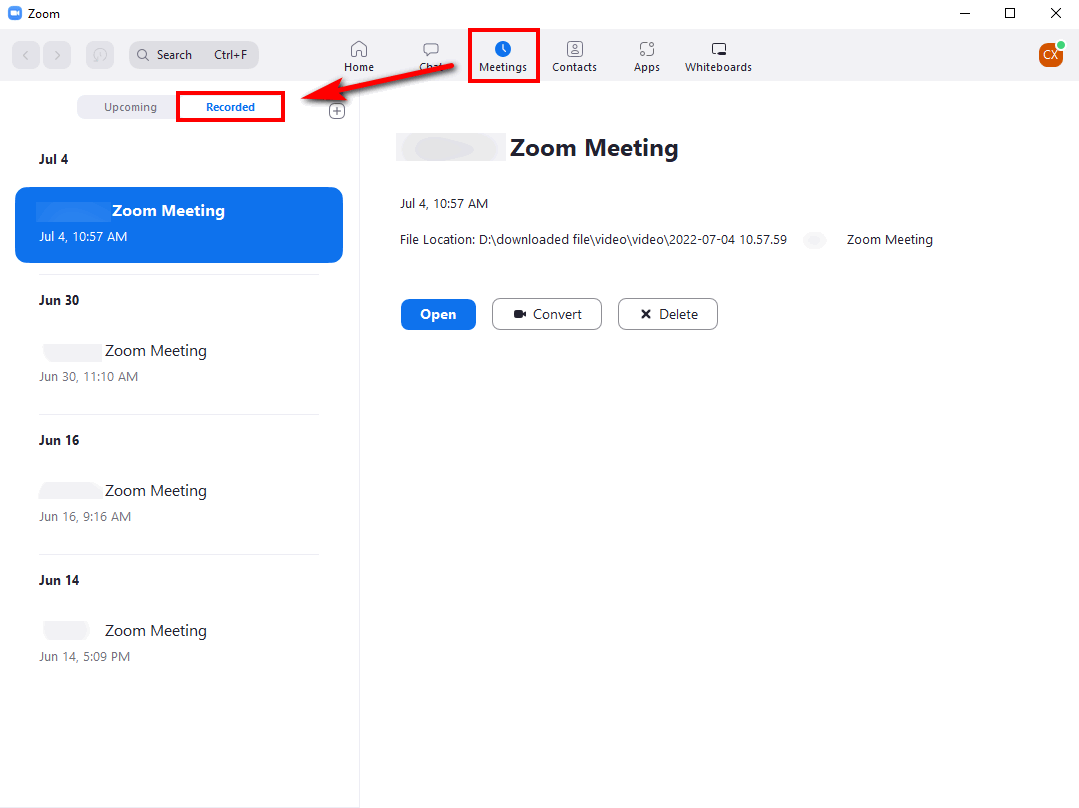Open the Whiteboards tab
1079x808 pixels.
tap(718, 56)
